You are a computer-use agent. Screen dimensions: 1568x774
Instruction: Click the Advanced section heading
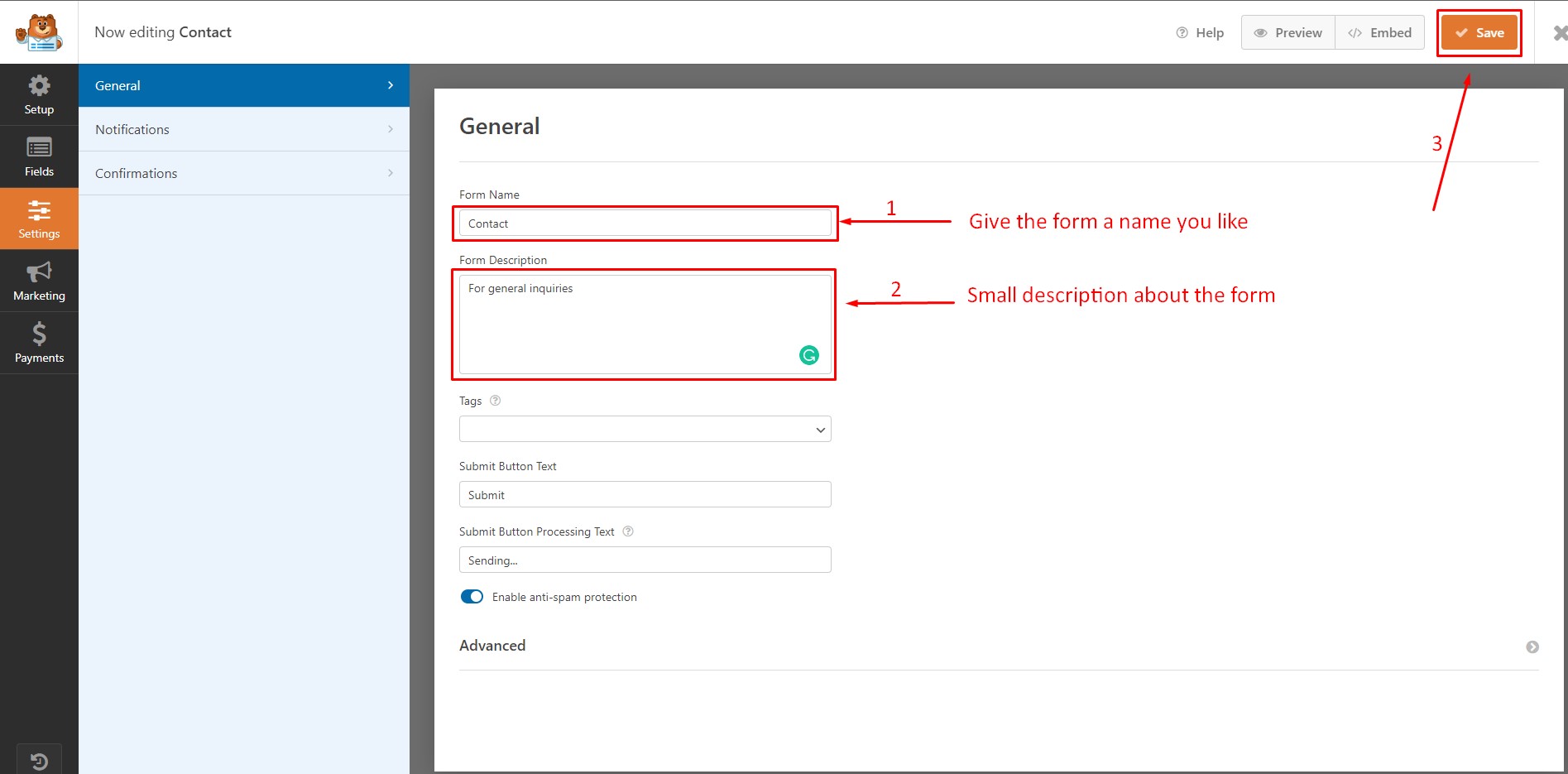point(492,646)
